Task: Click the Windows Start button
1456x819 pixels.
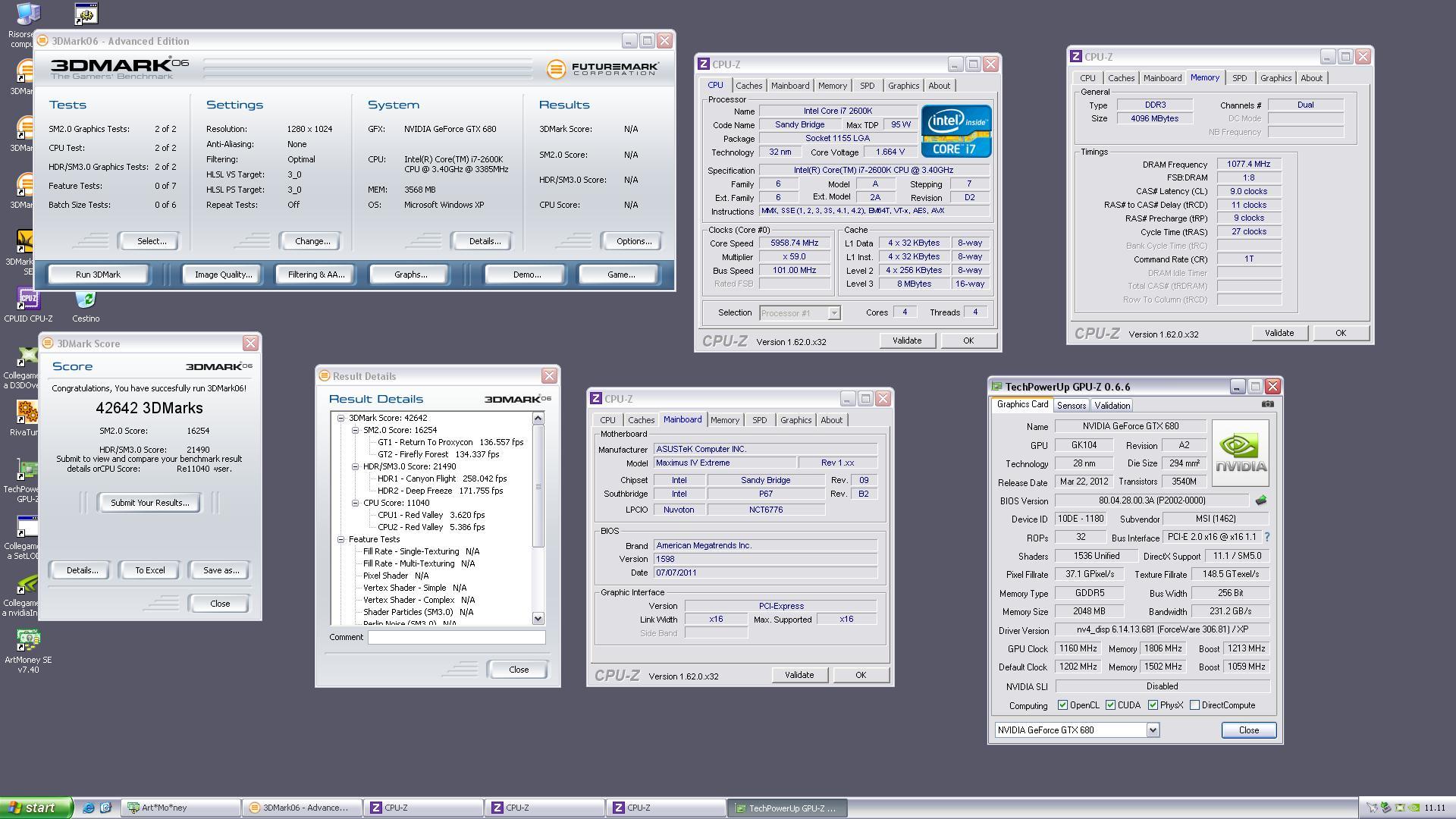Action: 36,808
